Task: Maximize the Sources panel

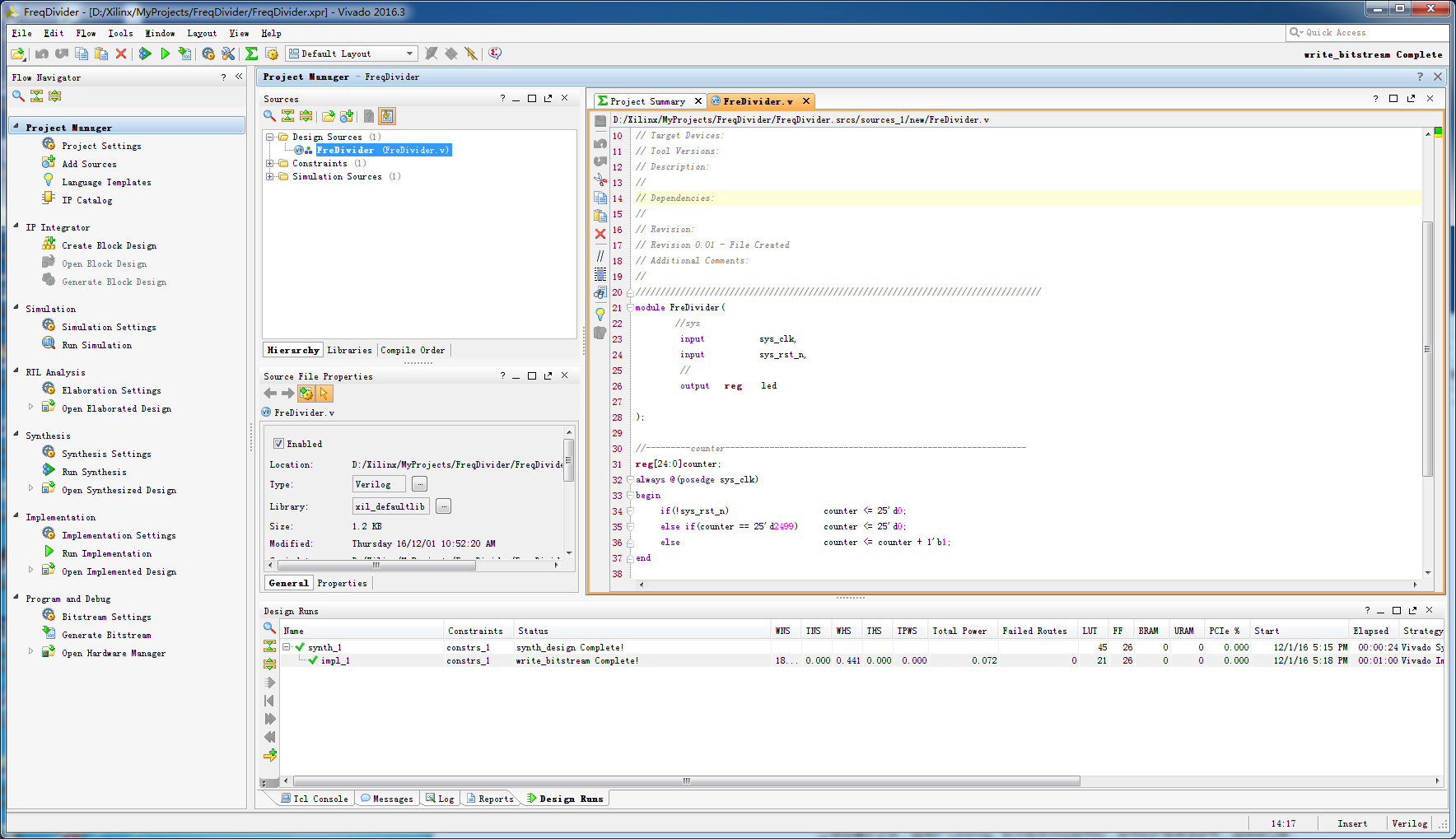Action: coord(532,98)
